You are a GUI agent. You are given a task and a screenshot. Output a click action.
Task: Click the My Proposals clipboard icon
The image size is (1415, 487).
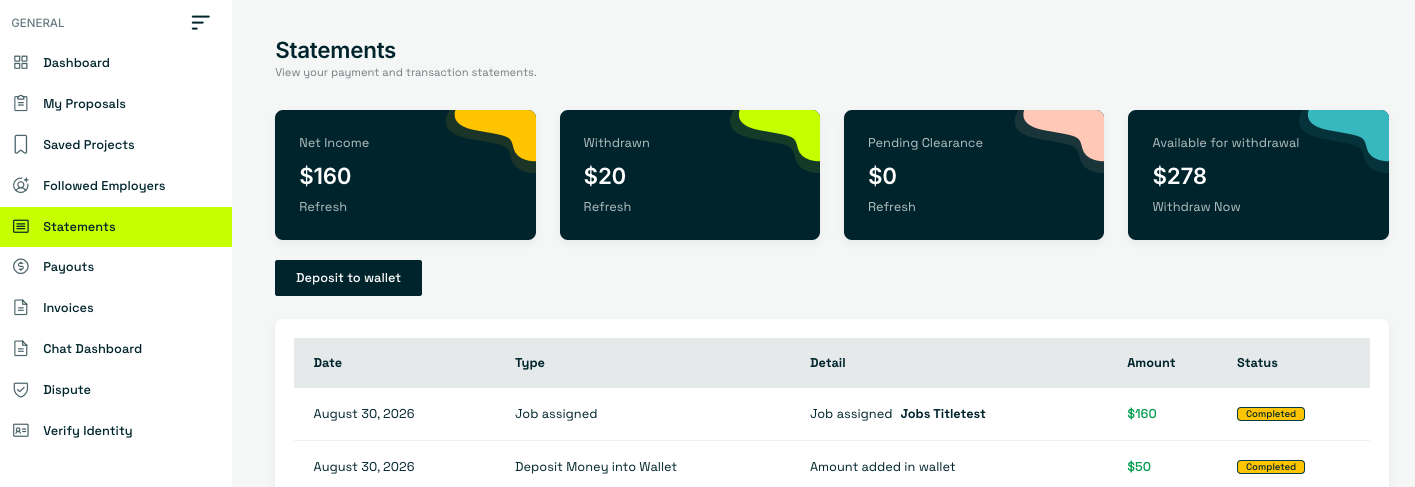(20, 104)
